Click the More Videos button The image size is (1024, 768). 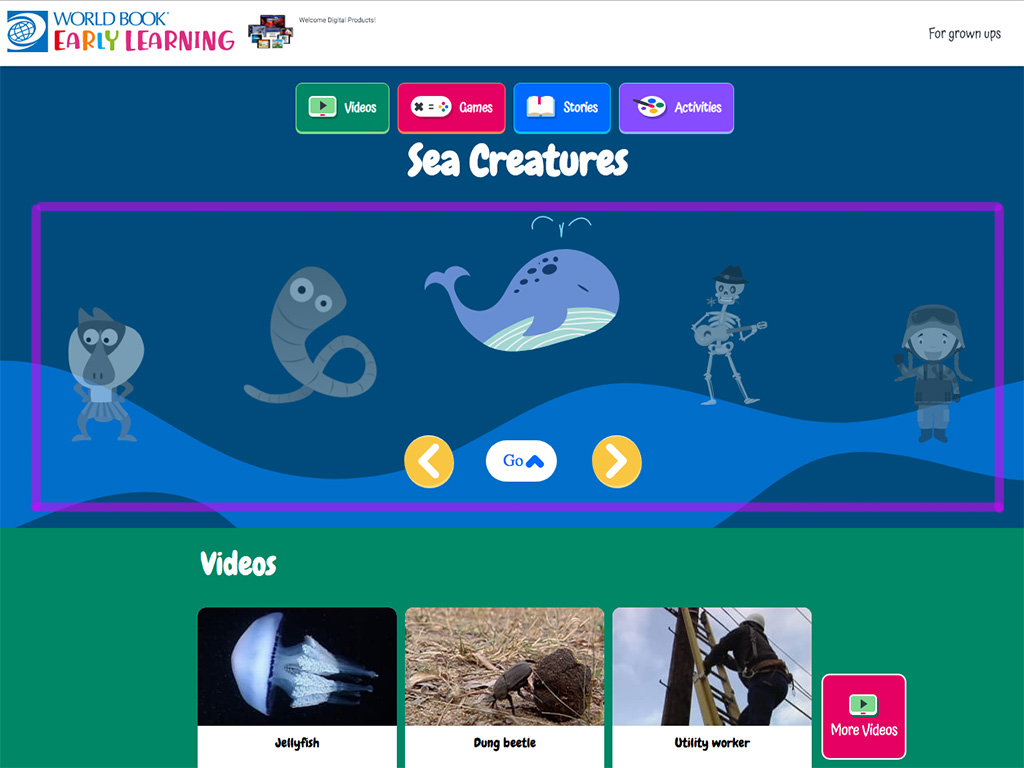pyautogui.click(x=864, y=716)
